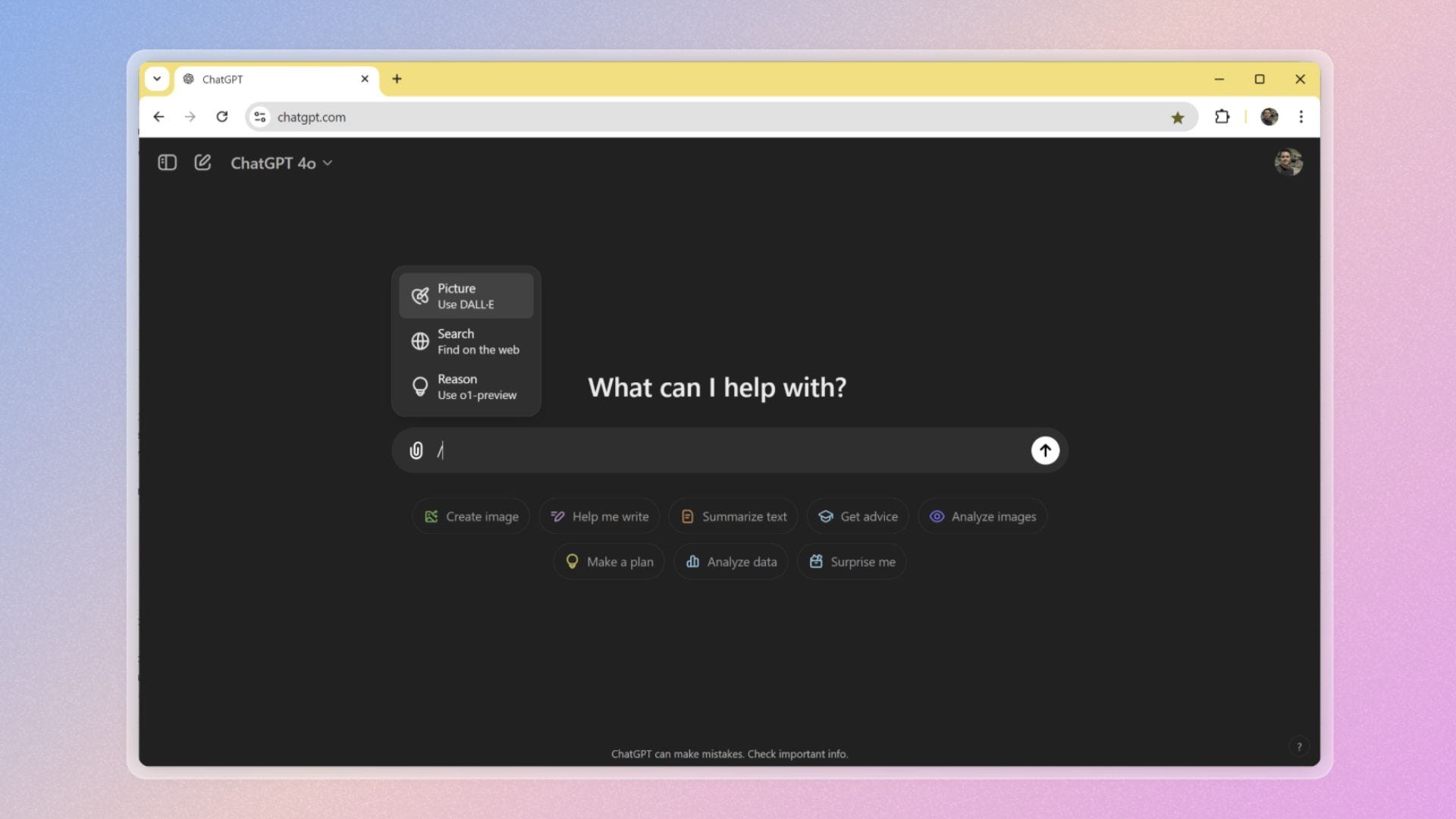The height and width of the screenshot is (819, 1456).
Task: Toggle the ChatGPT sidebar panel icon
Action: [x=167, y=163]
